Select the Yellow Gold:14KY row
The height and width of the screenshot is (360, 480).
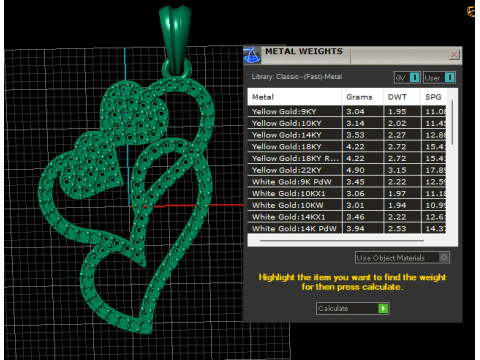tap(347, 135)
